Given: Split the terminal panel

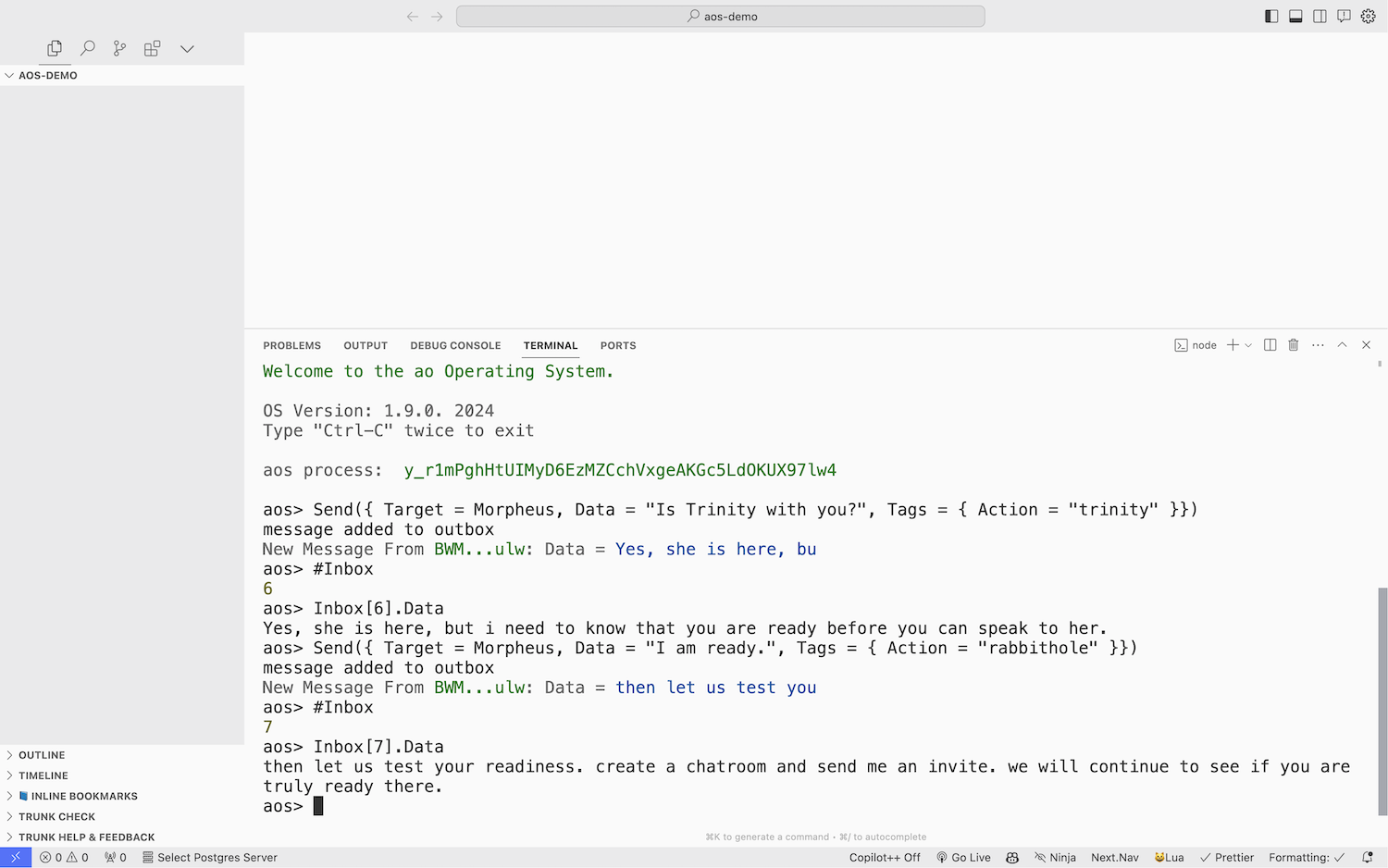Looking at the screenshot, I should point(1270,345).
